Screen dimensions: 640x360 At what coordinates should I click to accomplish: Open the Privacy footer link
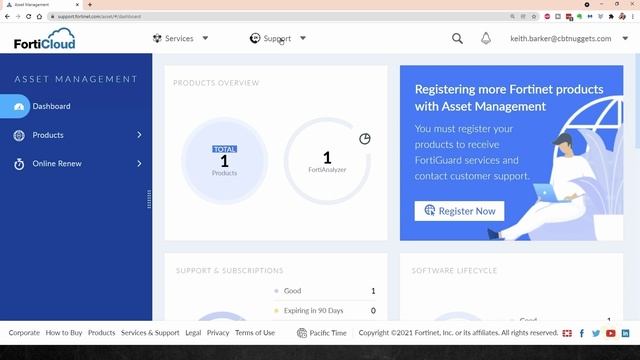(218, 333)
